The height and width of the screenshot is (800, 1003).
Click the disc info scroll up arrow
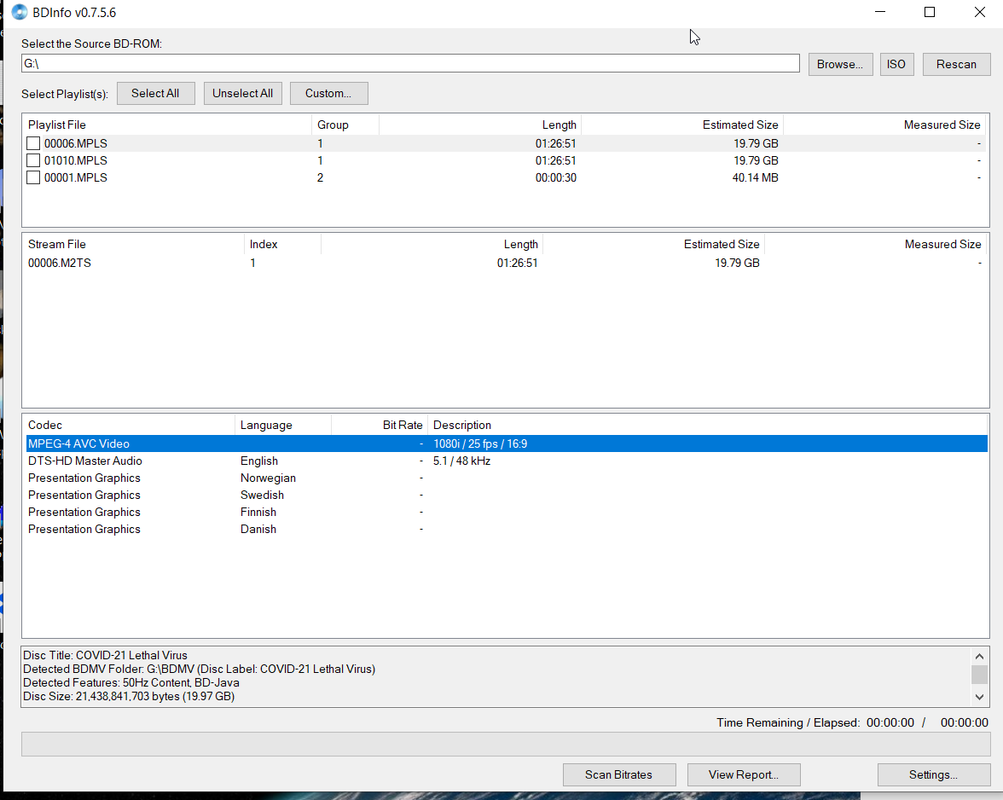pyautogui.click(x=979, y=656)
